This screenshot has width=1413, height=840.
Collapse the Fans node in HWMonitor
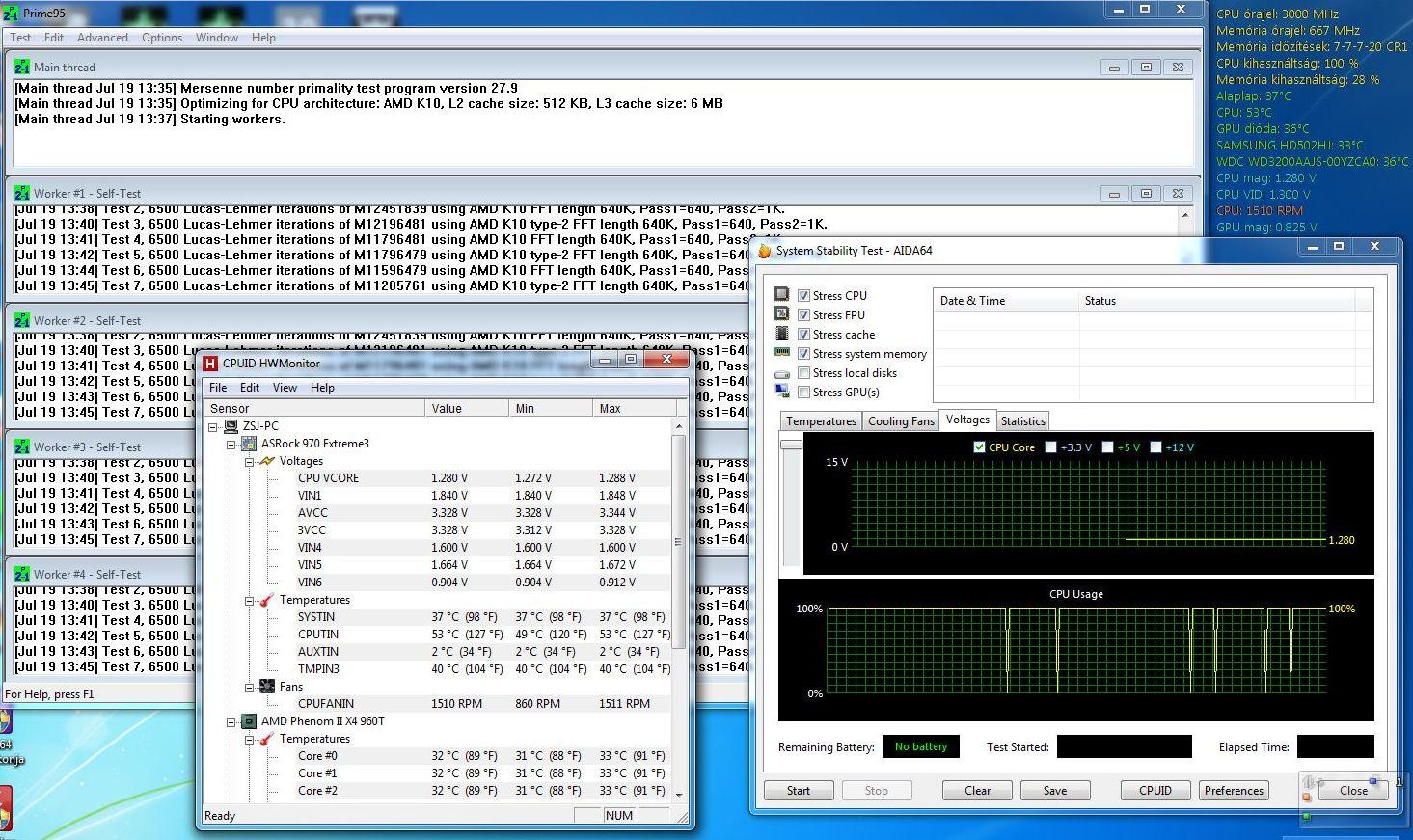(248, 687)
